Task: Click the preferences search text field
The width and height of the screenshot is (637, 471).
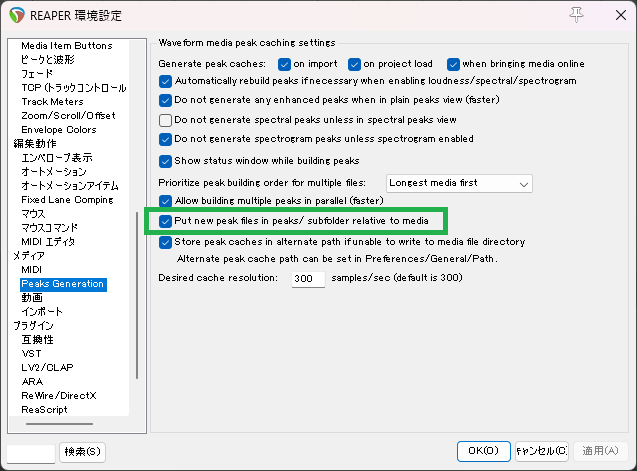Action: (x=31, y=454)
